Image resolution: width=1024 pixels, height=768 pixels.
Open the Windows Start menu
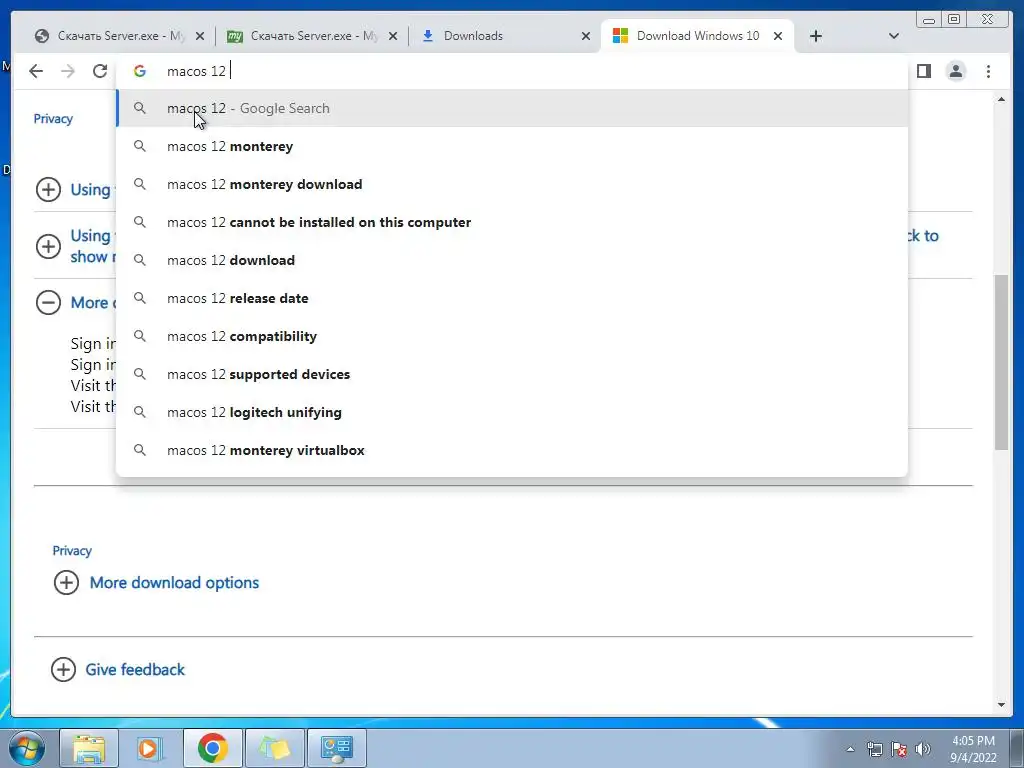click(26, 748)
